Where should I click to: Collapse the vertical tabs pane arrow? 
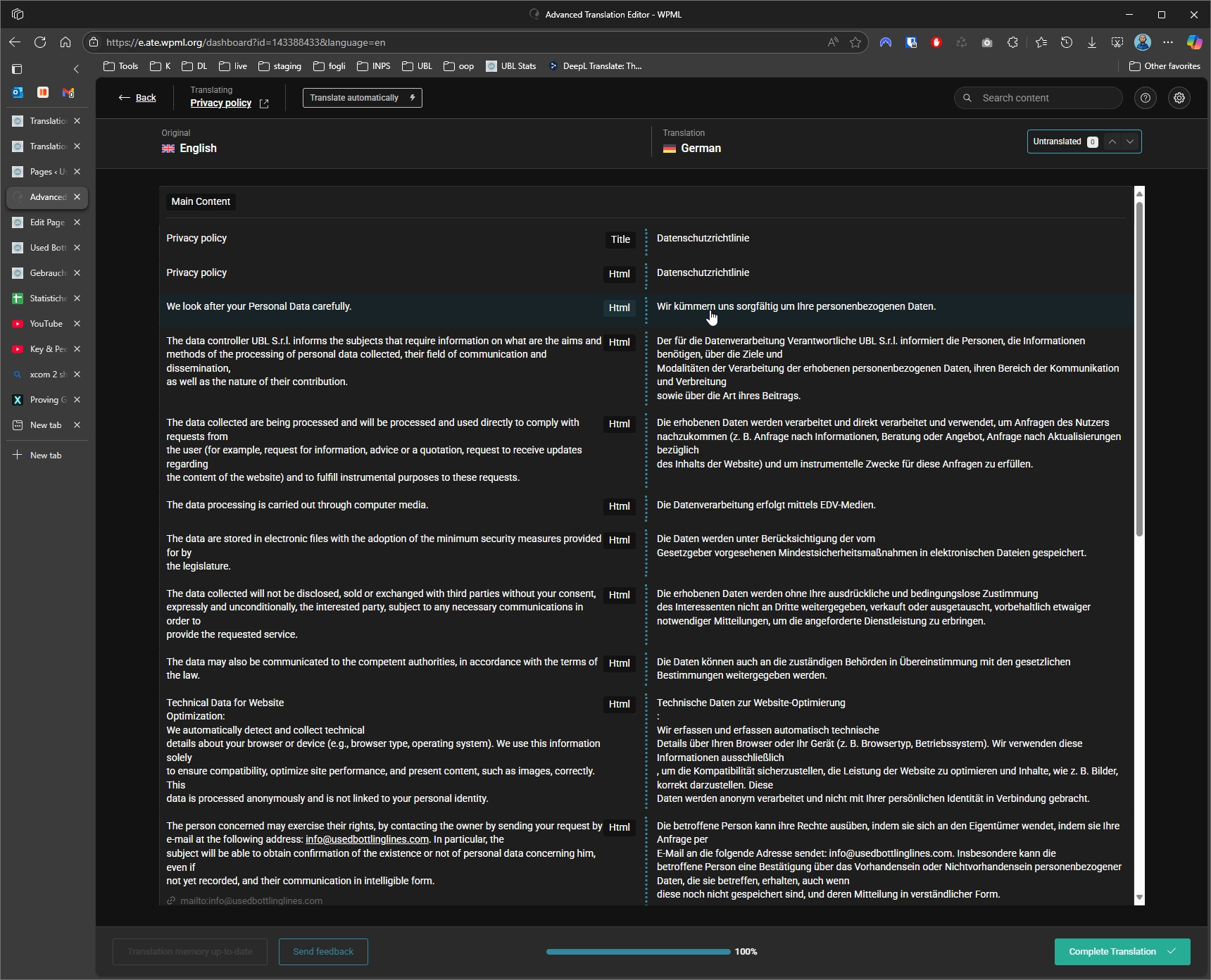click(76, 69)
